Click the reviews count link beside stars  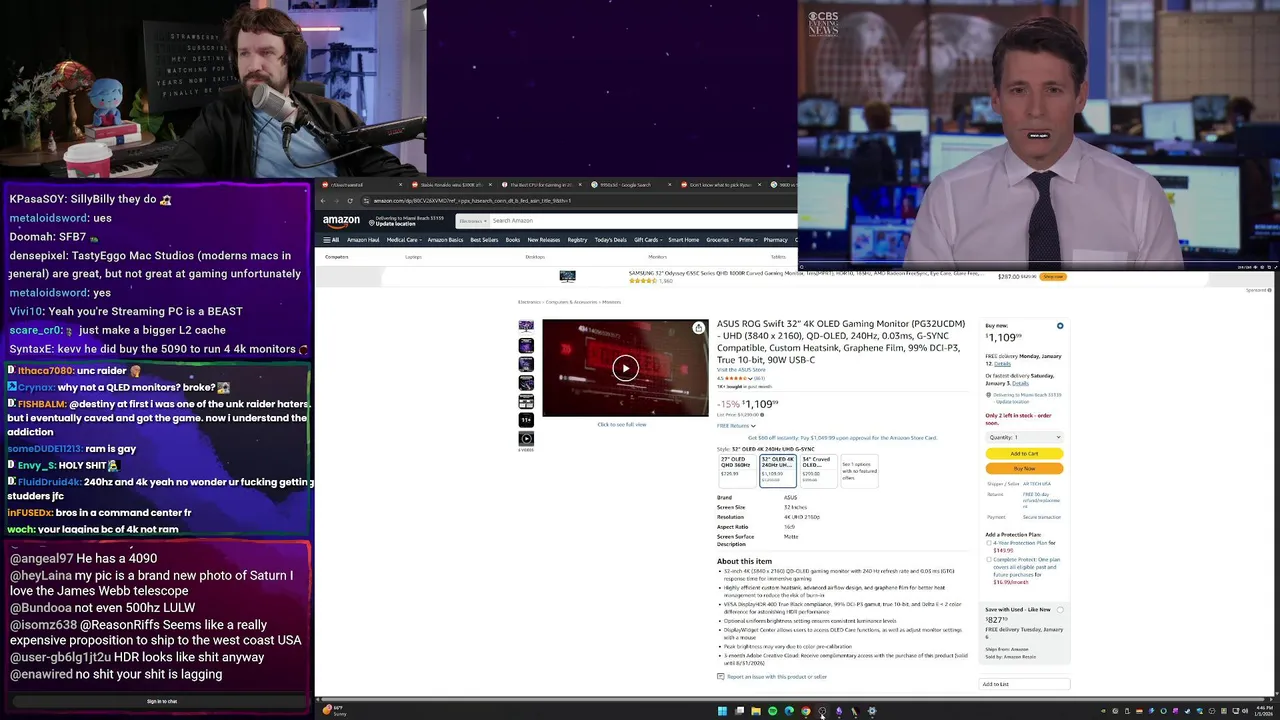coord(759,378)
